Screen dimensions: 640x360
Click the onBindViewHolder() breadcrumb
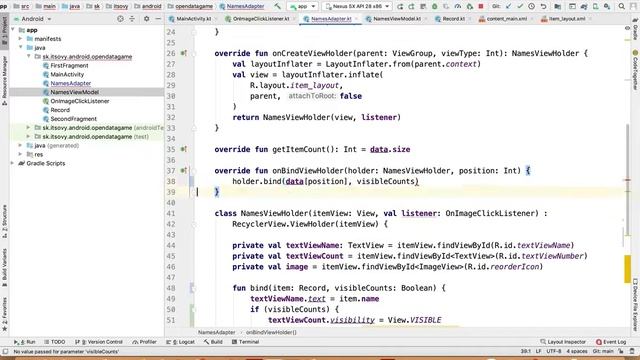coord(271,332)
